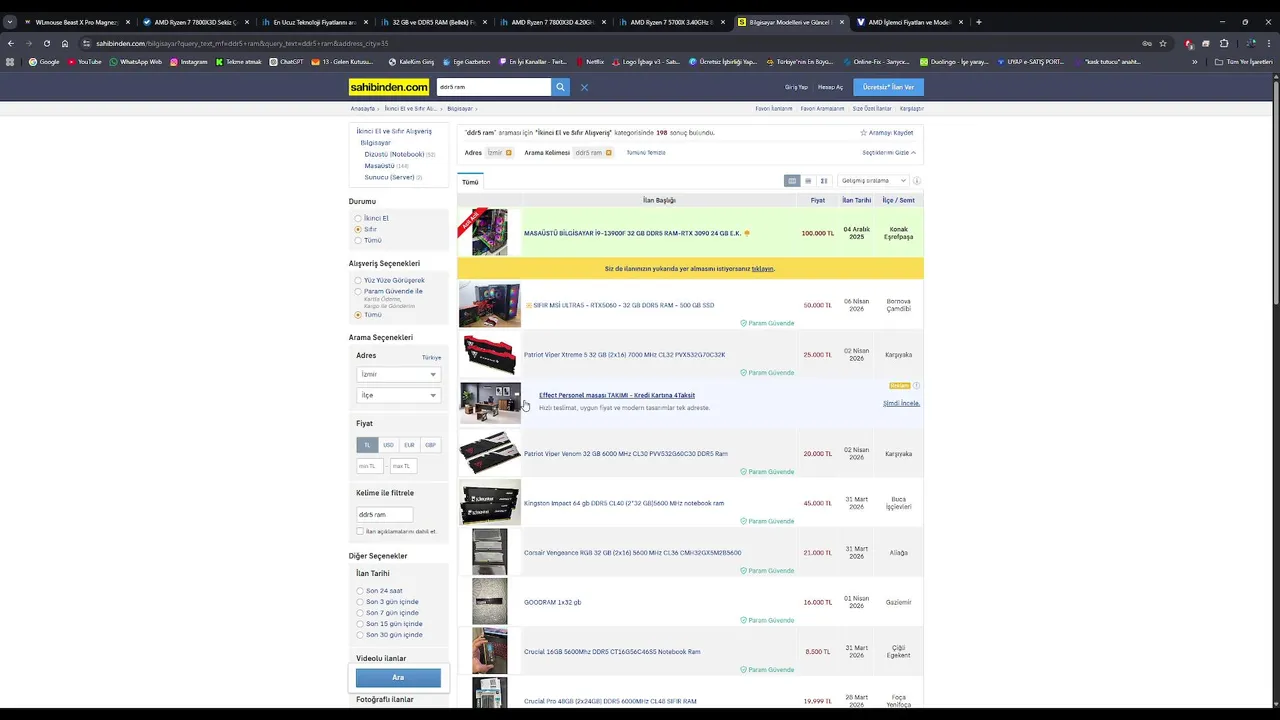Select EUR currency option
The height and width of the screenshot is (720, 1280).
click(409, 445)
